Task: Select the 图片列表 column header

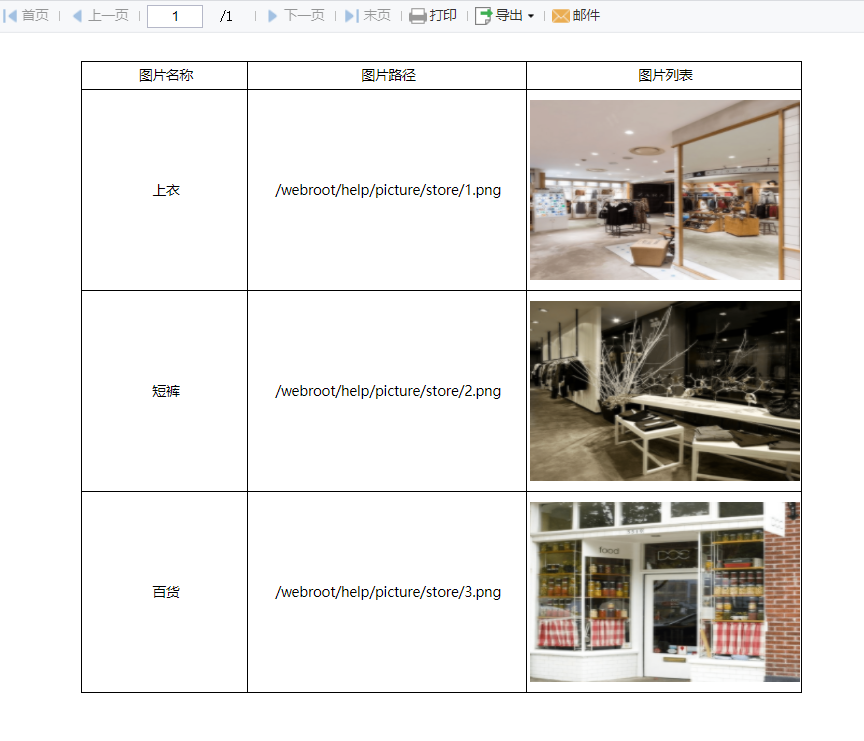Action: point(665,75)
